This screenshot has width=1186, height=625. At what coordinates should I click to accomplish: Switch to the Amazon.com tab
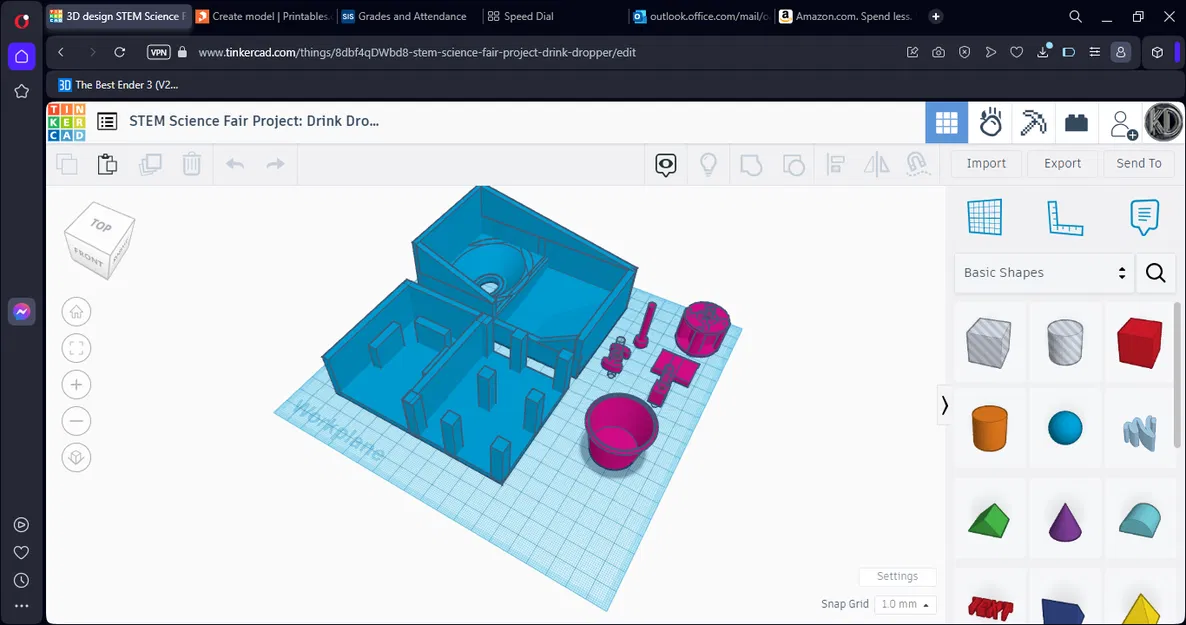(x=846, y=16)
